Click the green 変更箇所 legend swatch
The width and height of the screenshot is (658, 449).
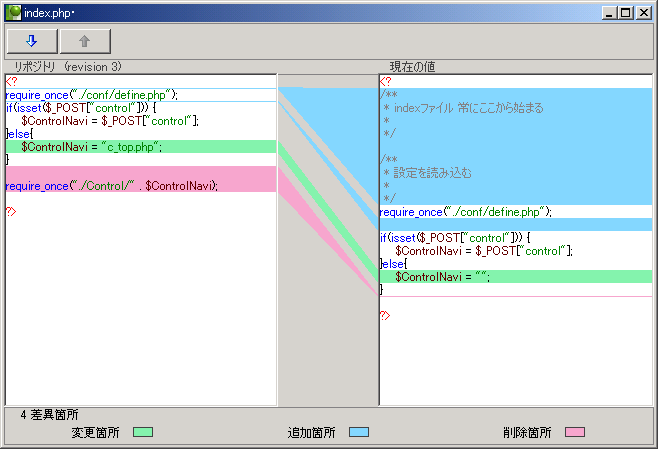coord(143,432)
